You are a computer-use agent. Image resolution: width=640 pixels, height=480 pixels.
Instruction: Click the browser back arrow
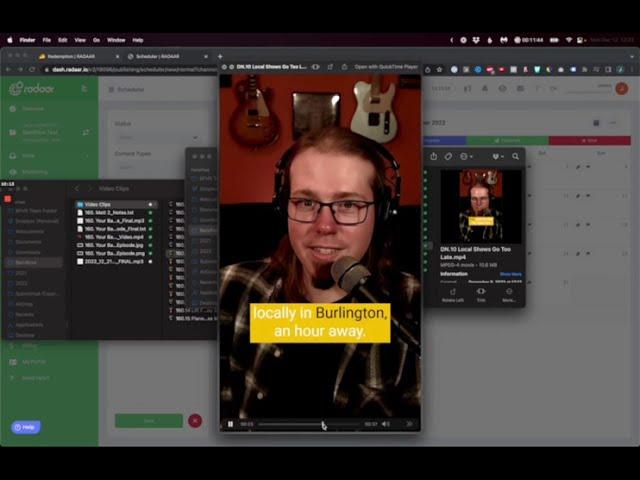[8, 70]
